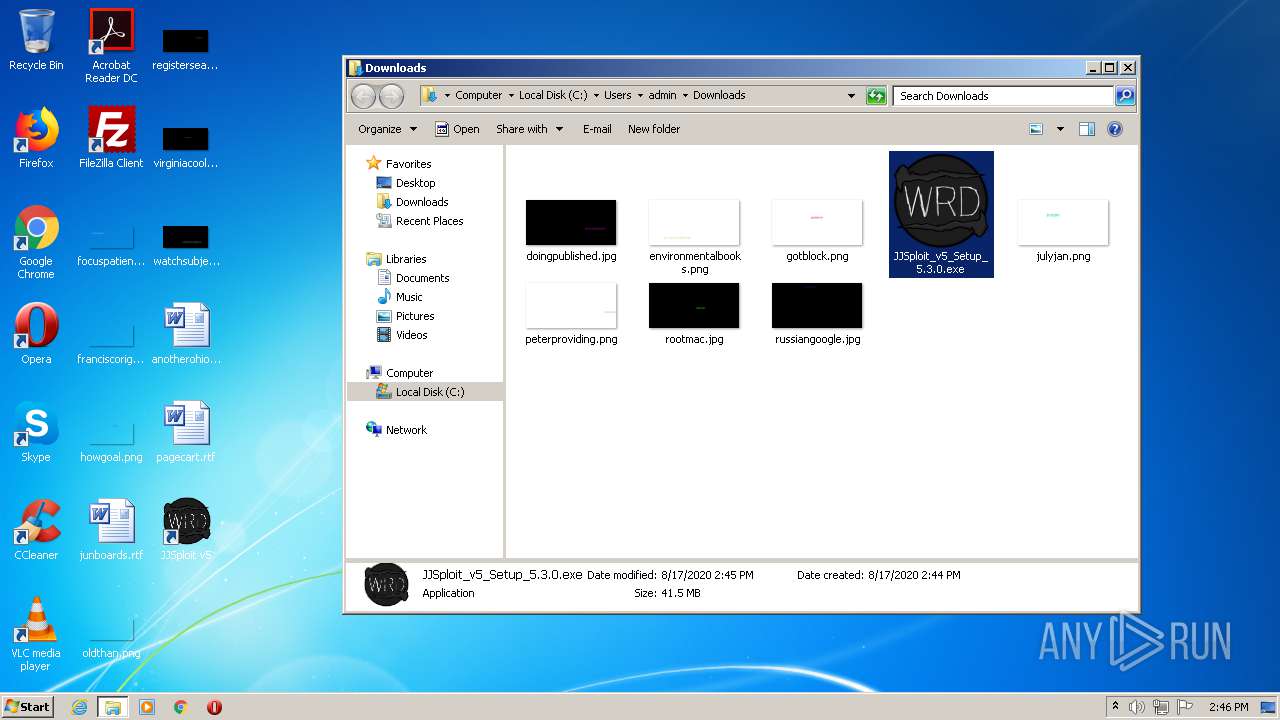Click the change view icon
Screen dimensions: 1280x720
(1036, 129)
